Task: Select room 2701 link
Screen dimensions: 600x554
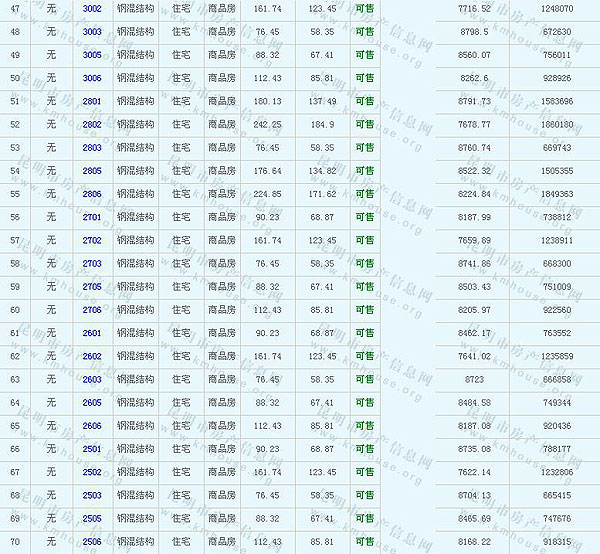Action: point(92,217)
